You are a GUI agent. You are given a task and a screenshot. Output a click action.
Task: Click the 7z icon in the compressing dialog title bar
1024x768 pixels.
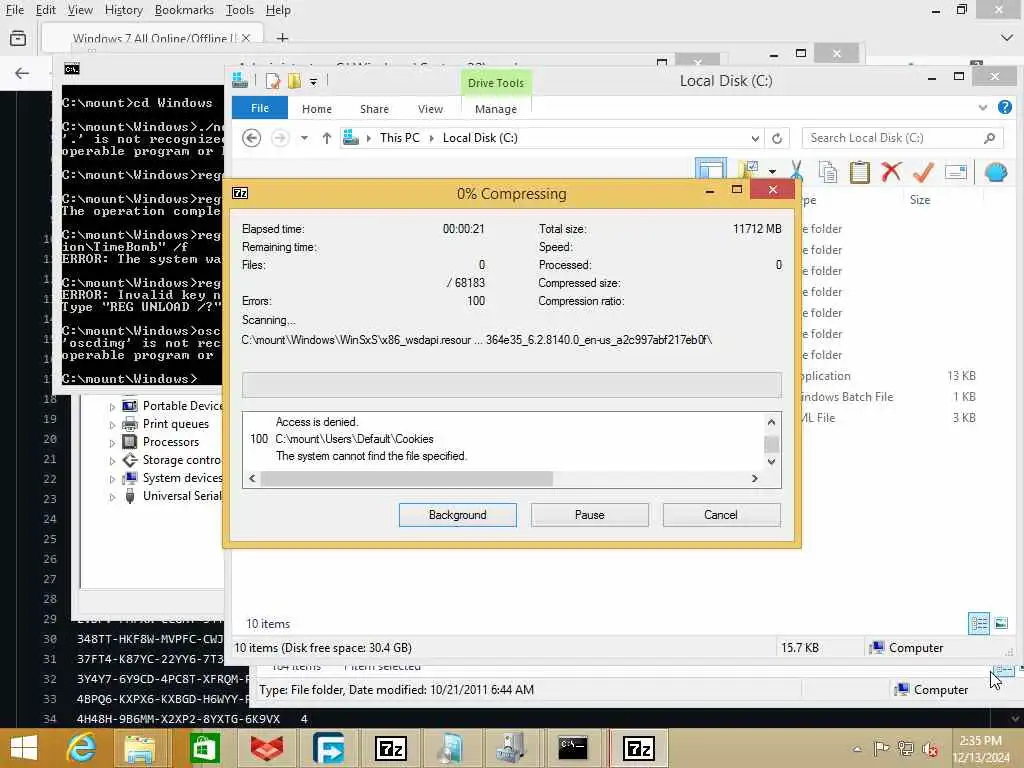click(240, 193)
